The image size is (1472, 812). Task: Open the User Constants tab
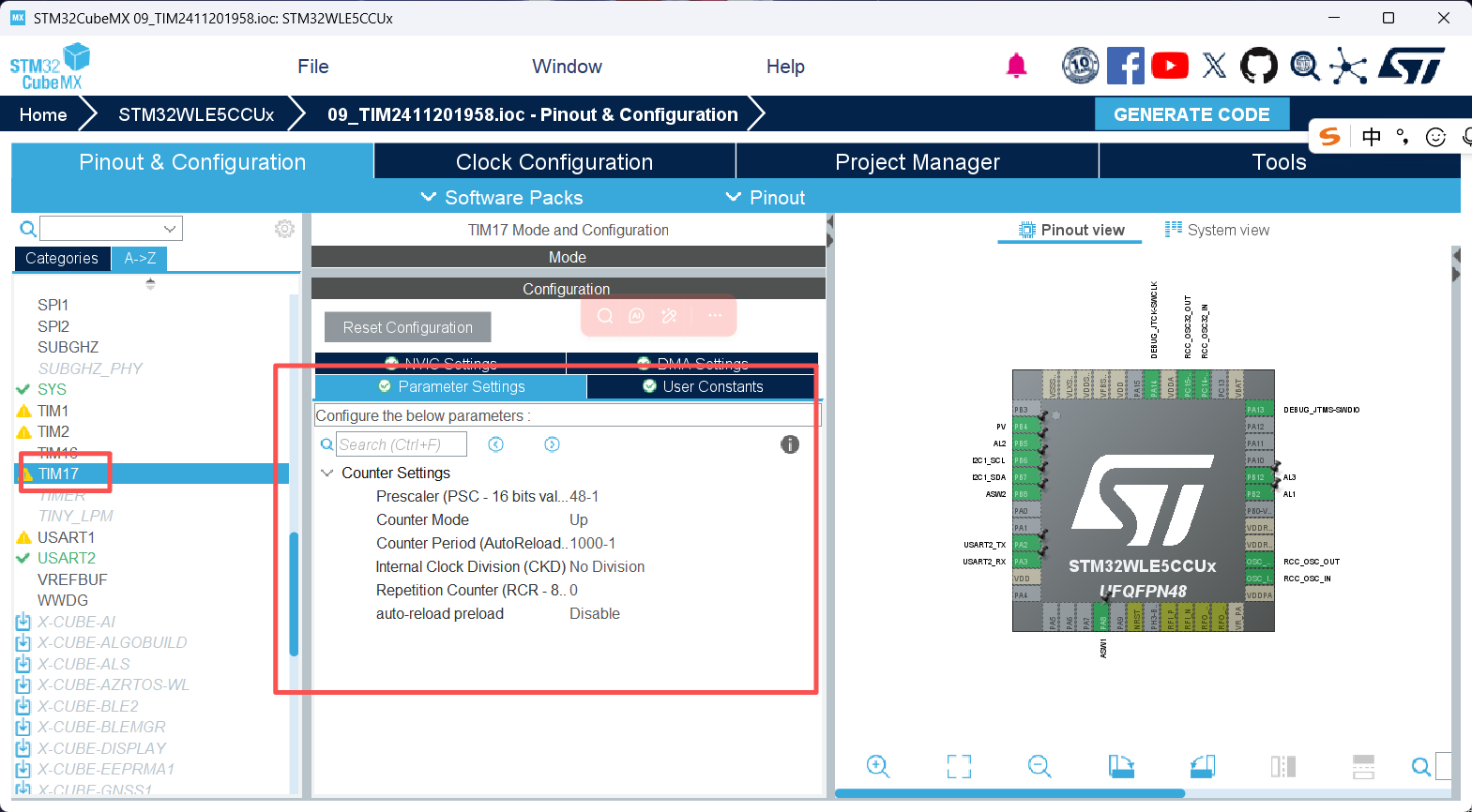[x=702, y=386]
